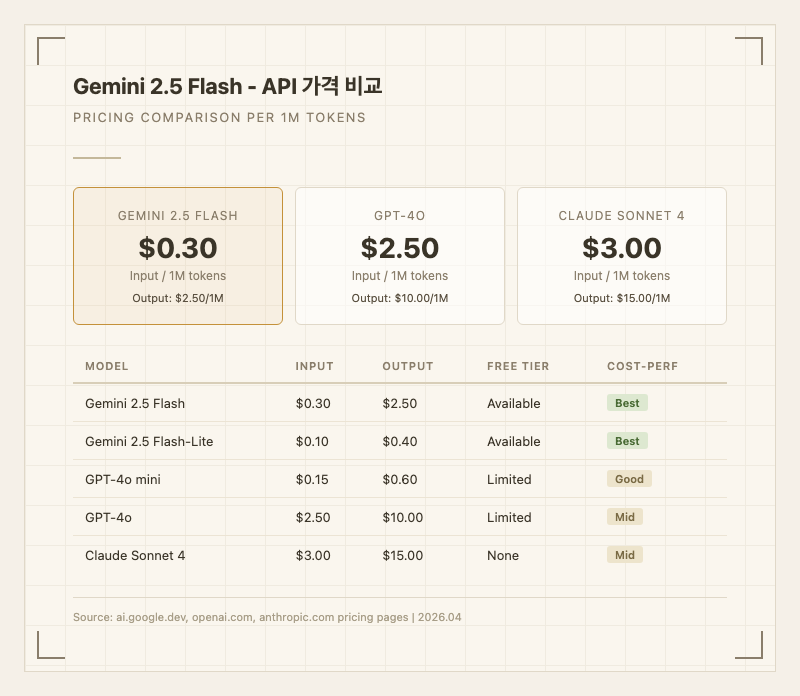Viewport: 800px width, 696px height.
Task: Click the $0.10 input price cell
Action: point(312,441)
